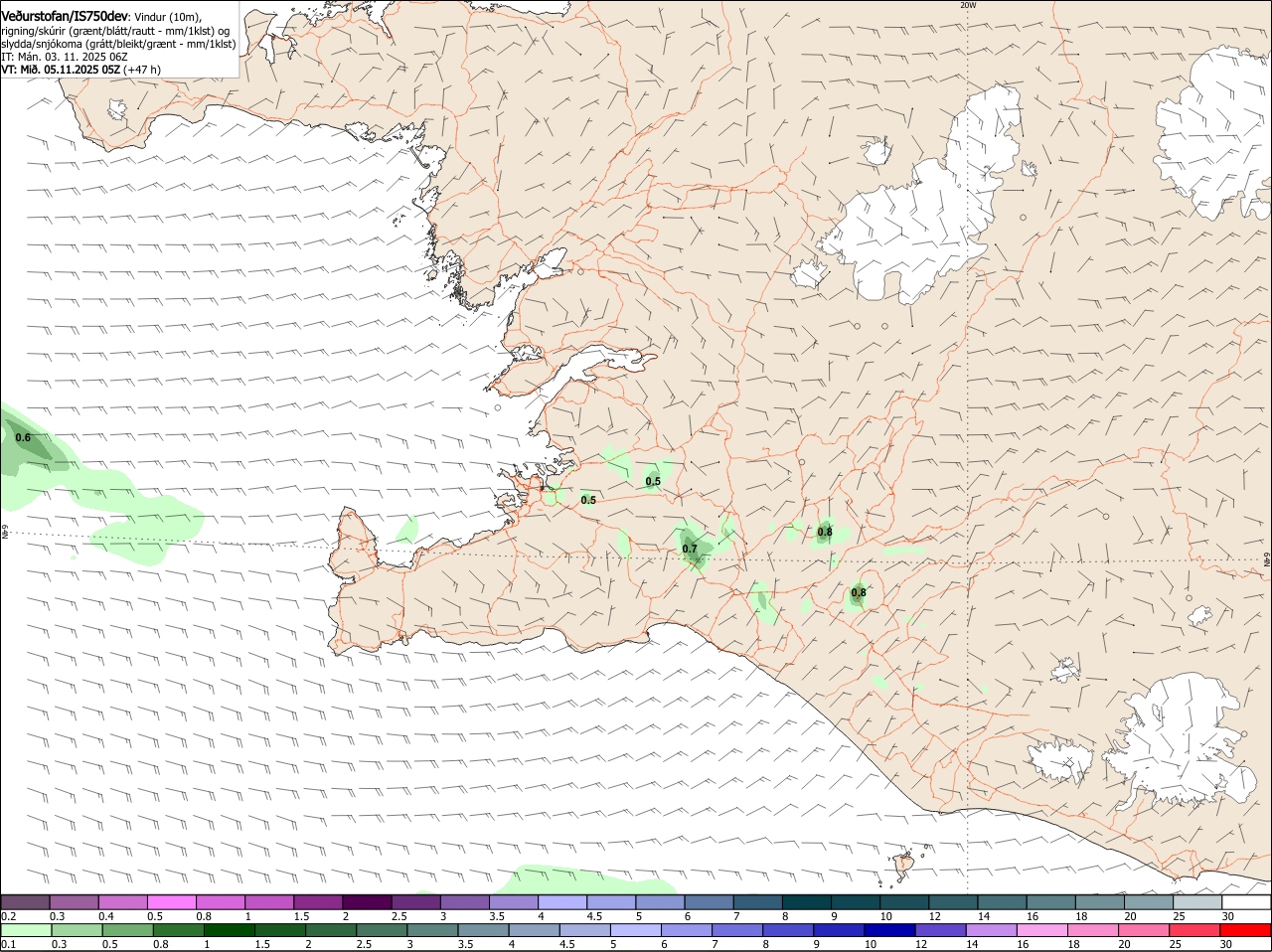Click the Vestmannaeyjar island off the south coast
This screenshot has width=1272, height=952.
[904, 866]
